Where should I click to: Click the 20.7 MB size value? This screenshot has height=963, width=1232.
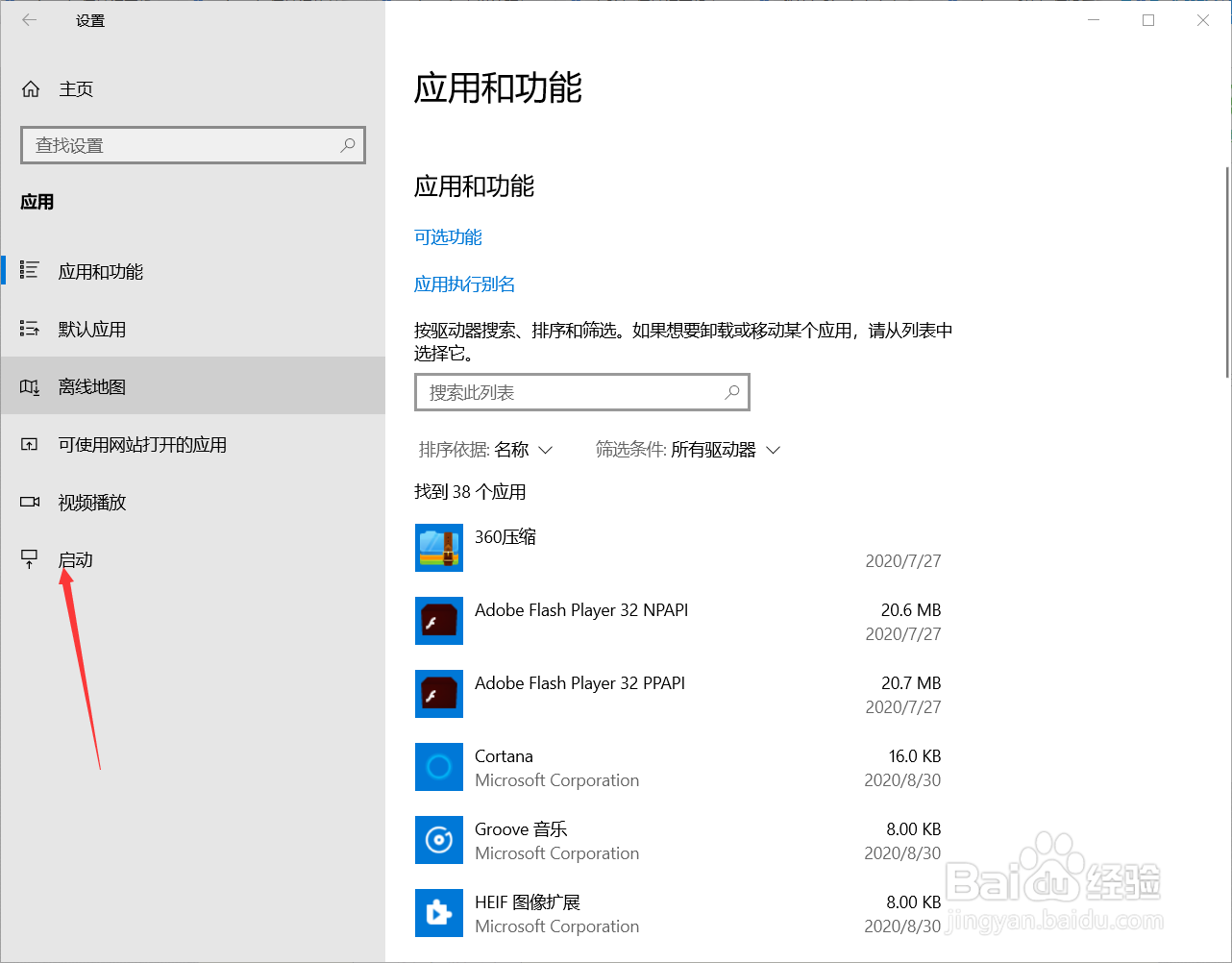pos(911,683)
